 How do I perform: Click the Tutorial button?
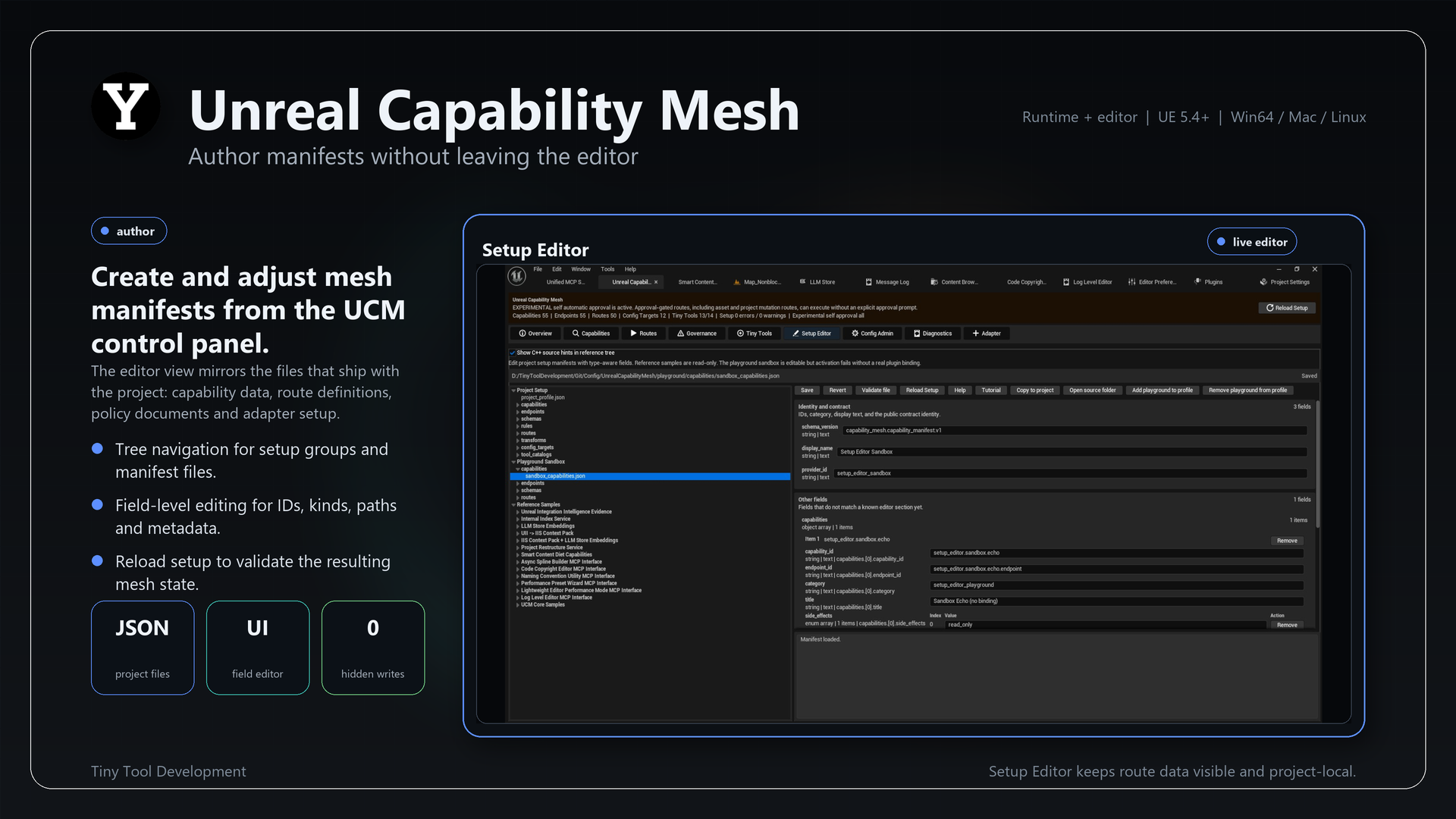click(991, 391)
